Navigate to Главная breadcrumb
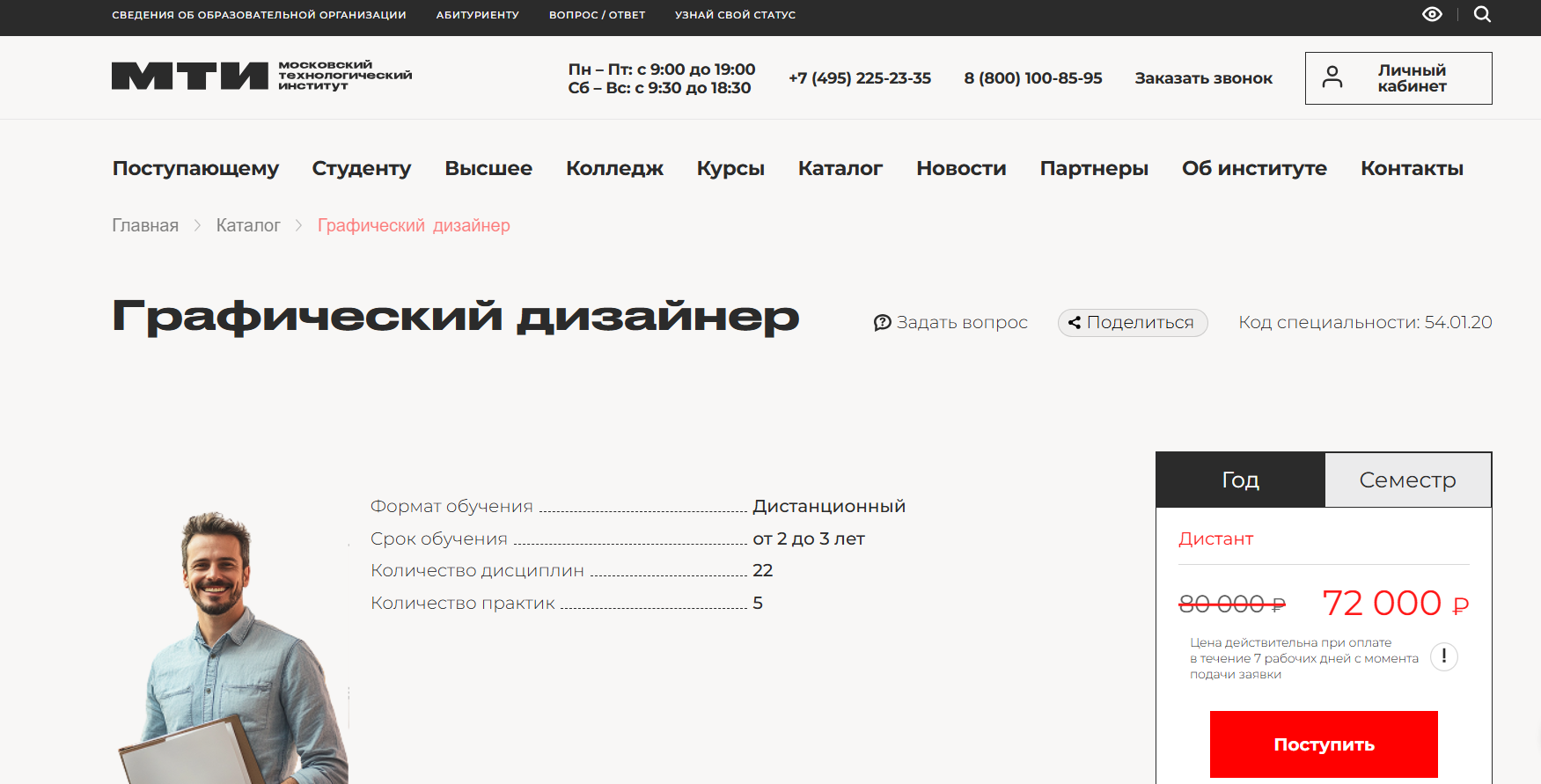This screenshot has width=1541, height=784. (x=145, y=225)
